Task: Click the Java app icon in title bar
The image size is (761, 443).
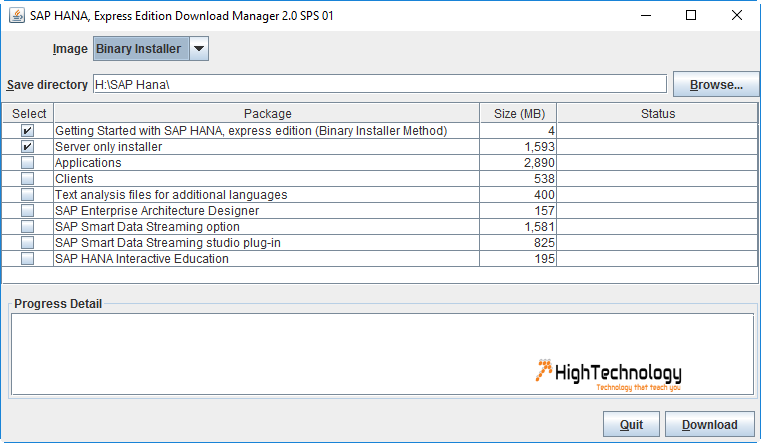Action: click(x=17, y=16)
